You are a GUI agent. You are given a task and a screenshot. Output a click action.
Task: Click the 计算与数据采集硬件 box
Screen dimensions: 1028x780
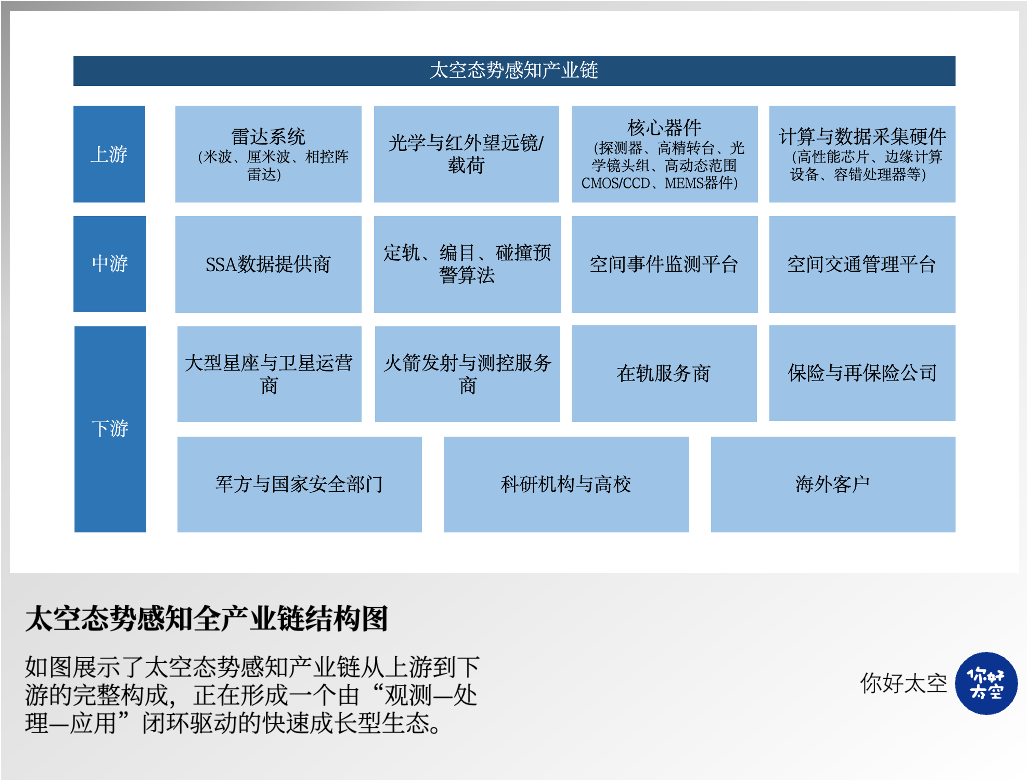coord(861,154)
